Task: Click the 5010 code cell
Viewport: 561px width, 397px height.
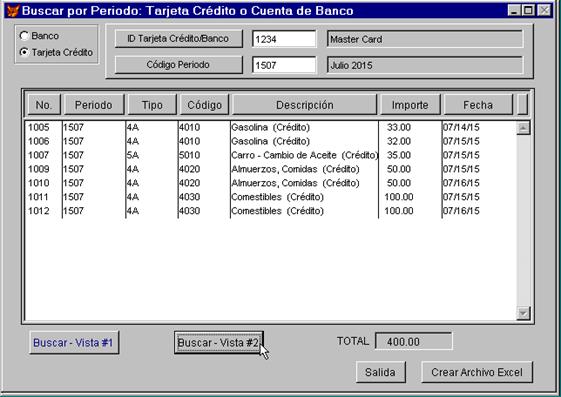Action: 190,155
